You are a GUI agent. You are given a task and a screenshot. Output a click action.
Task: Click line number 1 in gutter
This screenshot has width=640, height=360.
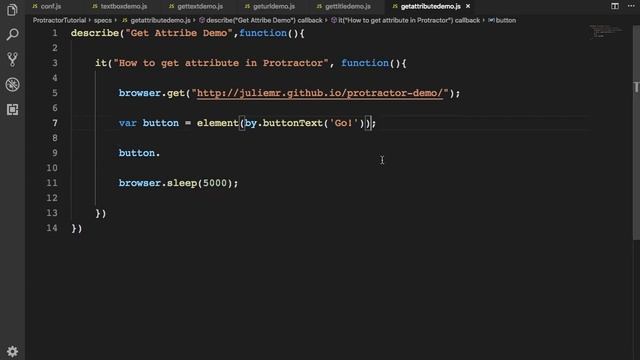(55, 33)
